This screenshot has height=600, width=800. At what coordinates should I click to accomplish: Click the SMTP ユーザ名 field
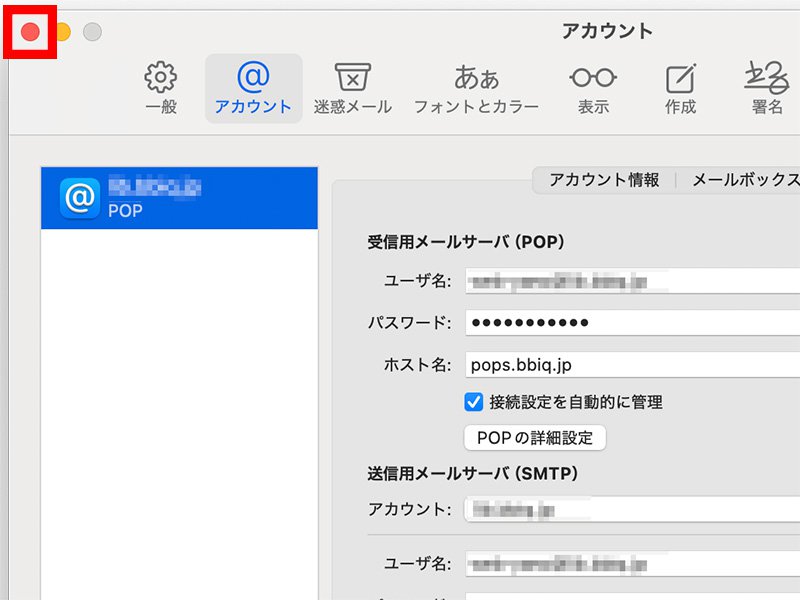coord(633,564)
